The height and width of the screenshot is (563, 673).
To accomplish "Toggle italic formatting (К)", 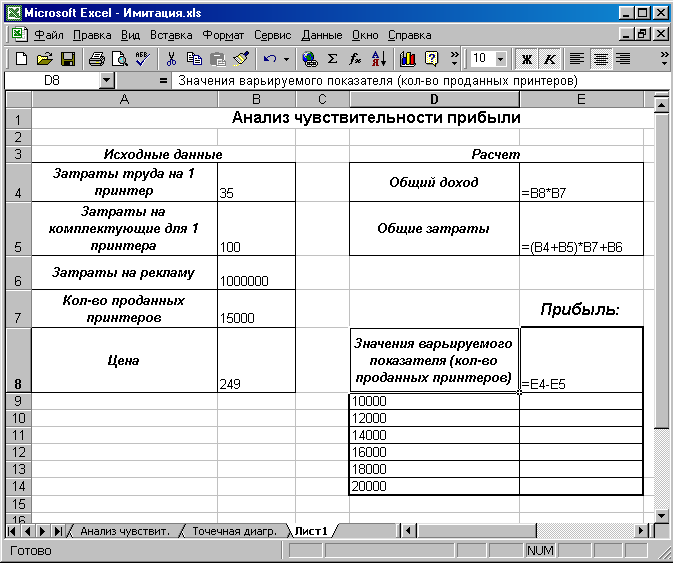I will pyautogui.click(x=550, y=59).
